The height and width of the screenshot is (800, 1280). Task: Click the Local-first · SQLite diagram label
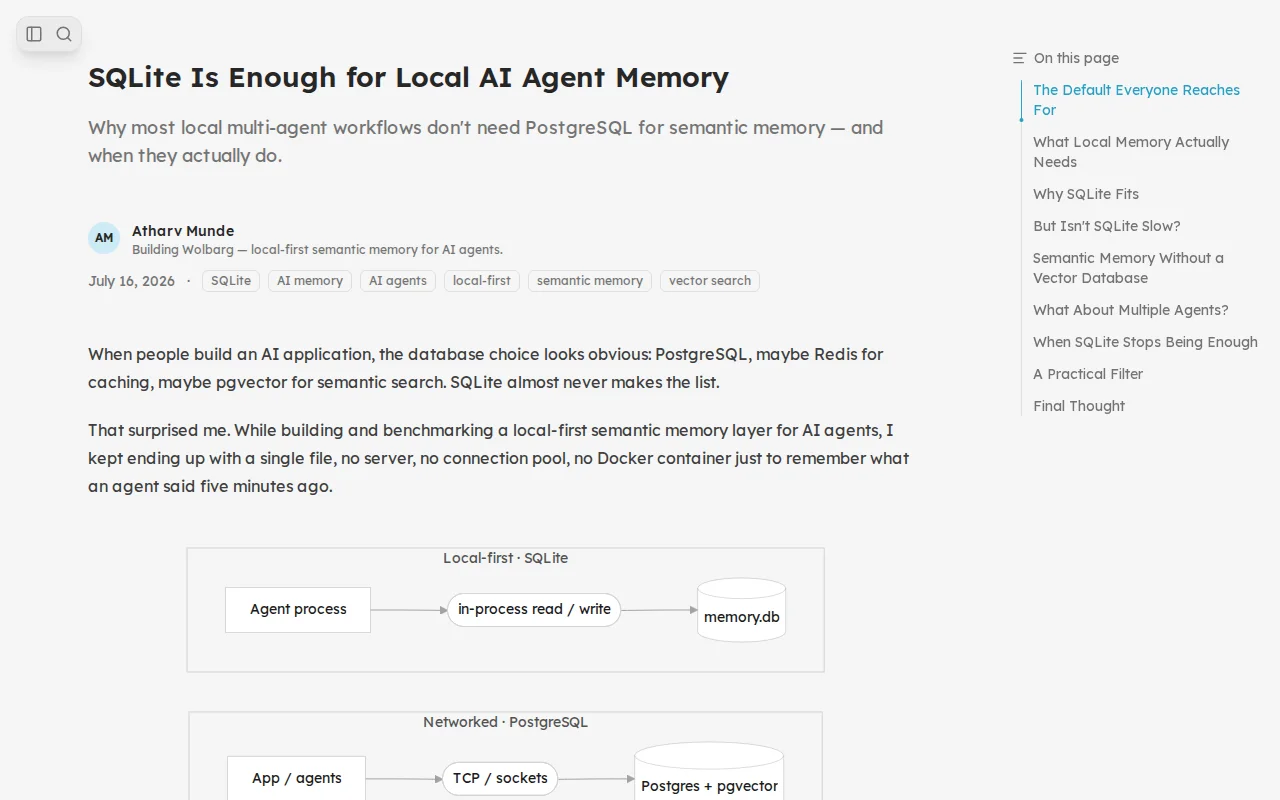505,558
